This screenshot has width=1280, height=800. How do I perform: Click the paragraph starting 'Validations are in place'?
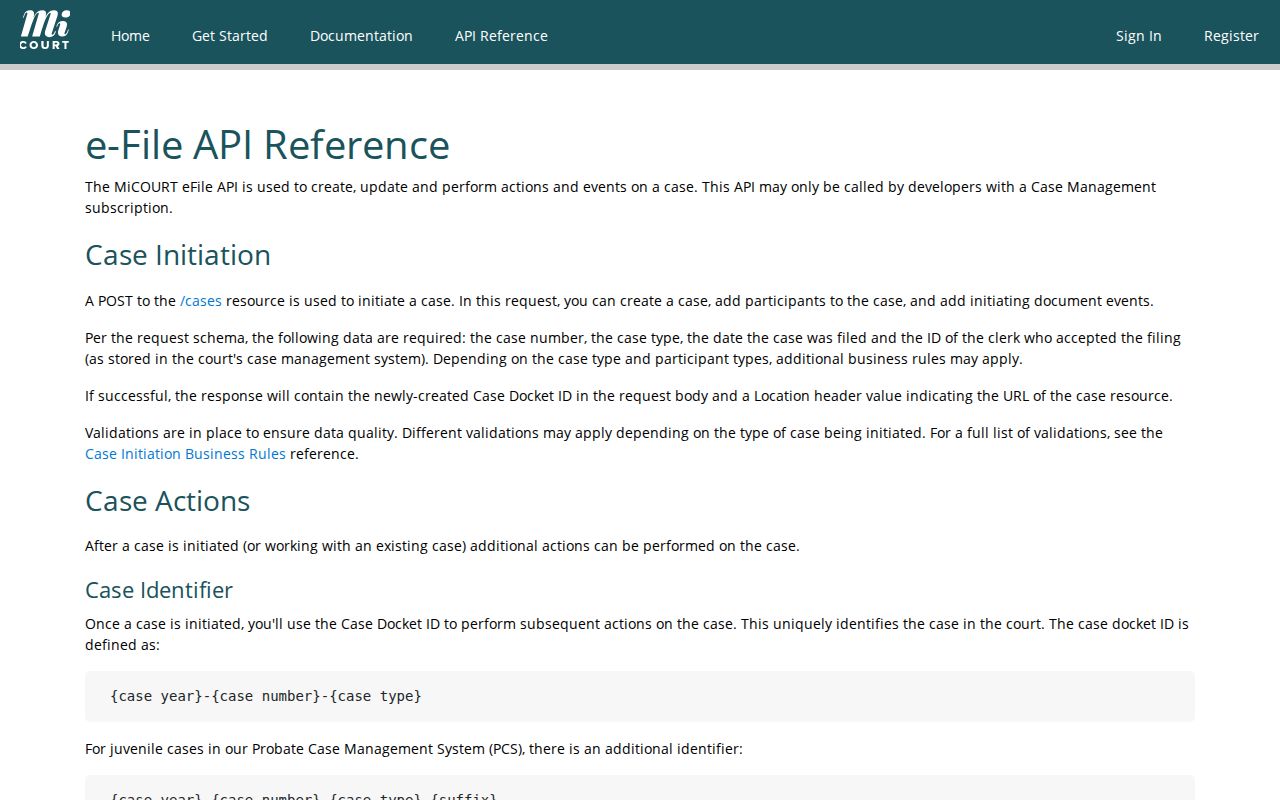pos(640,444)
